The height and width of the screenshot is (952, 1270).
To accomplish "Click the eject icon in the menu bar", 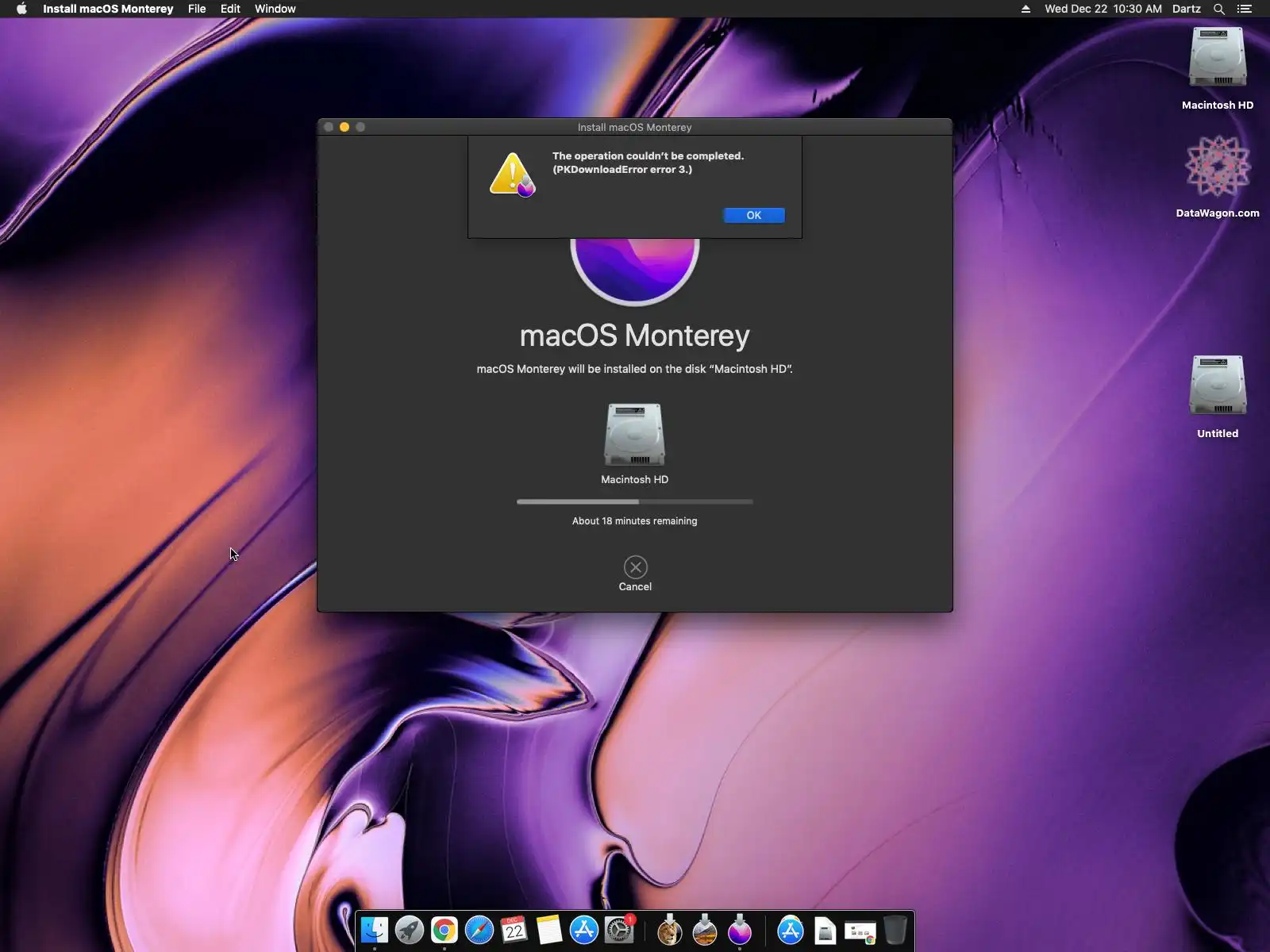I will tap(1026, 9).
